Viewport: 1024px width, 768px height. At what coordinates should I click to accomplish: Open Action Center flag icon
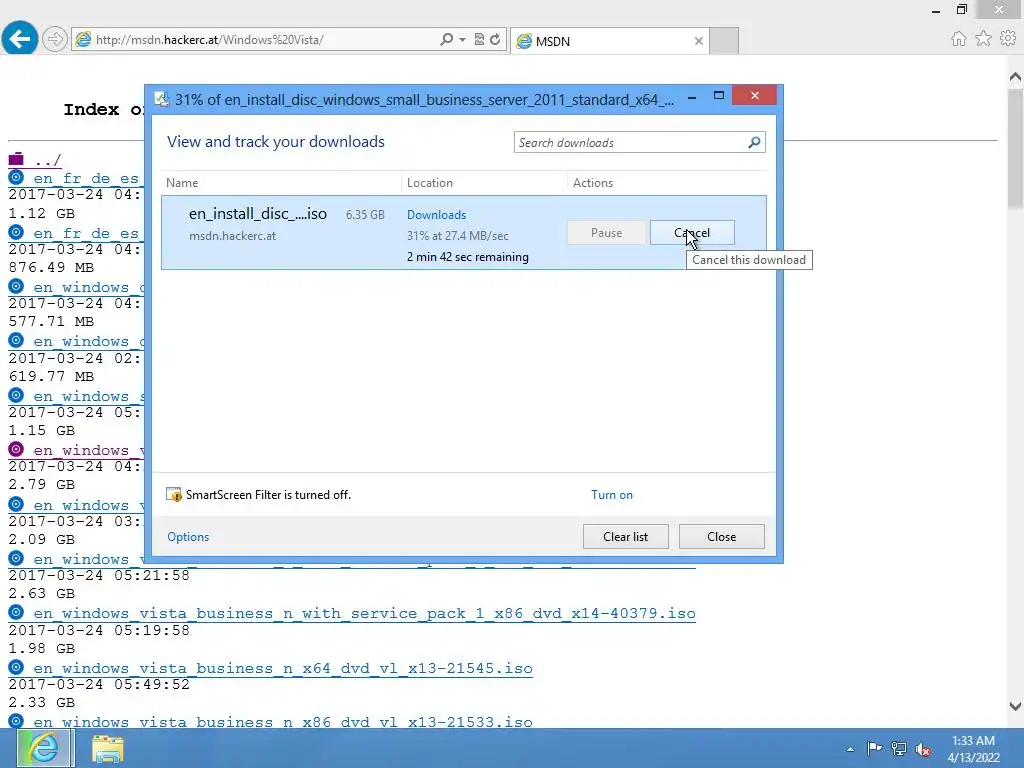click(874, 748)
